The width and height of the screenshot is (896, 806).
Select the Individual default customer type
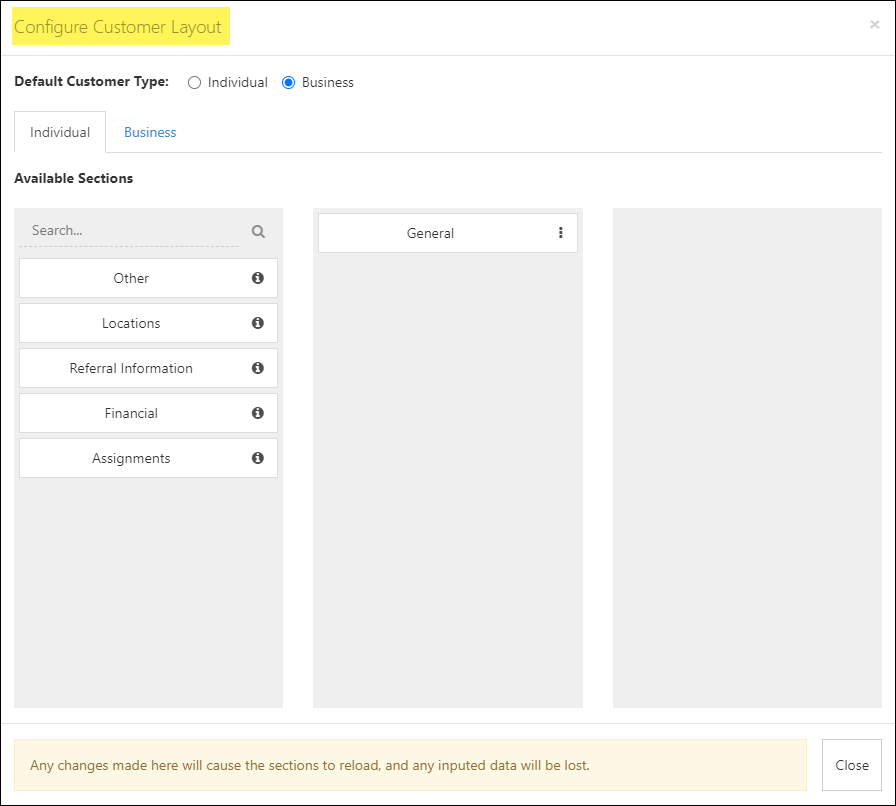[194, 83]
